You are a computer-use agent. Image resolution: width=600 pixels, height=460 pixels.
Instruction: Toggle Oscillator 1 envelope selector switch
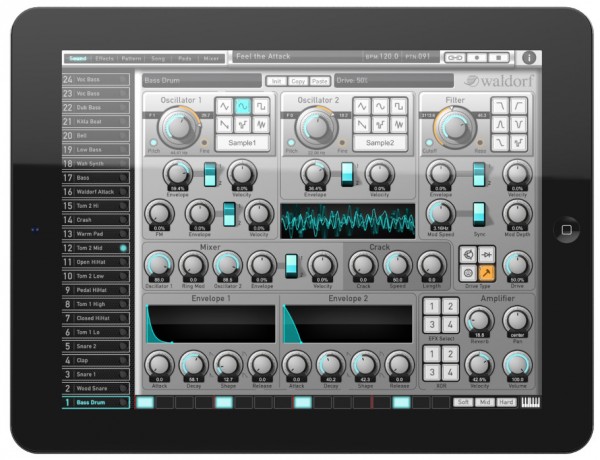[x=210, y=174]
